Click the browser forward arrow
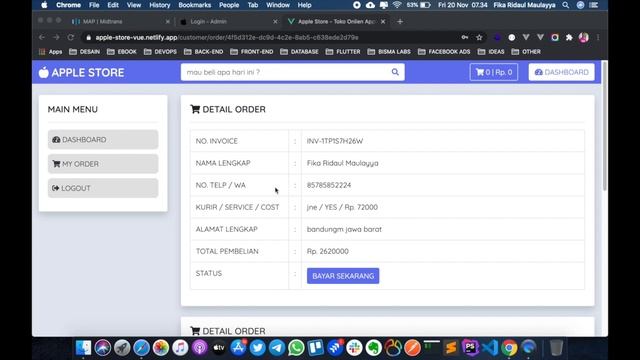The width and height of the screenshot is (640, 360). [56, 37]
